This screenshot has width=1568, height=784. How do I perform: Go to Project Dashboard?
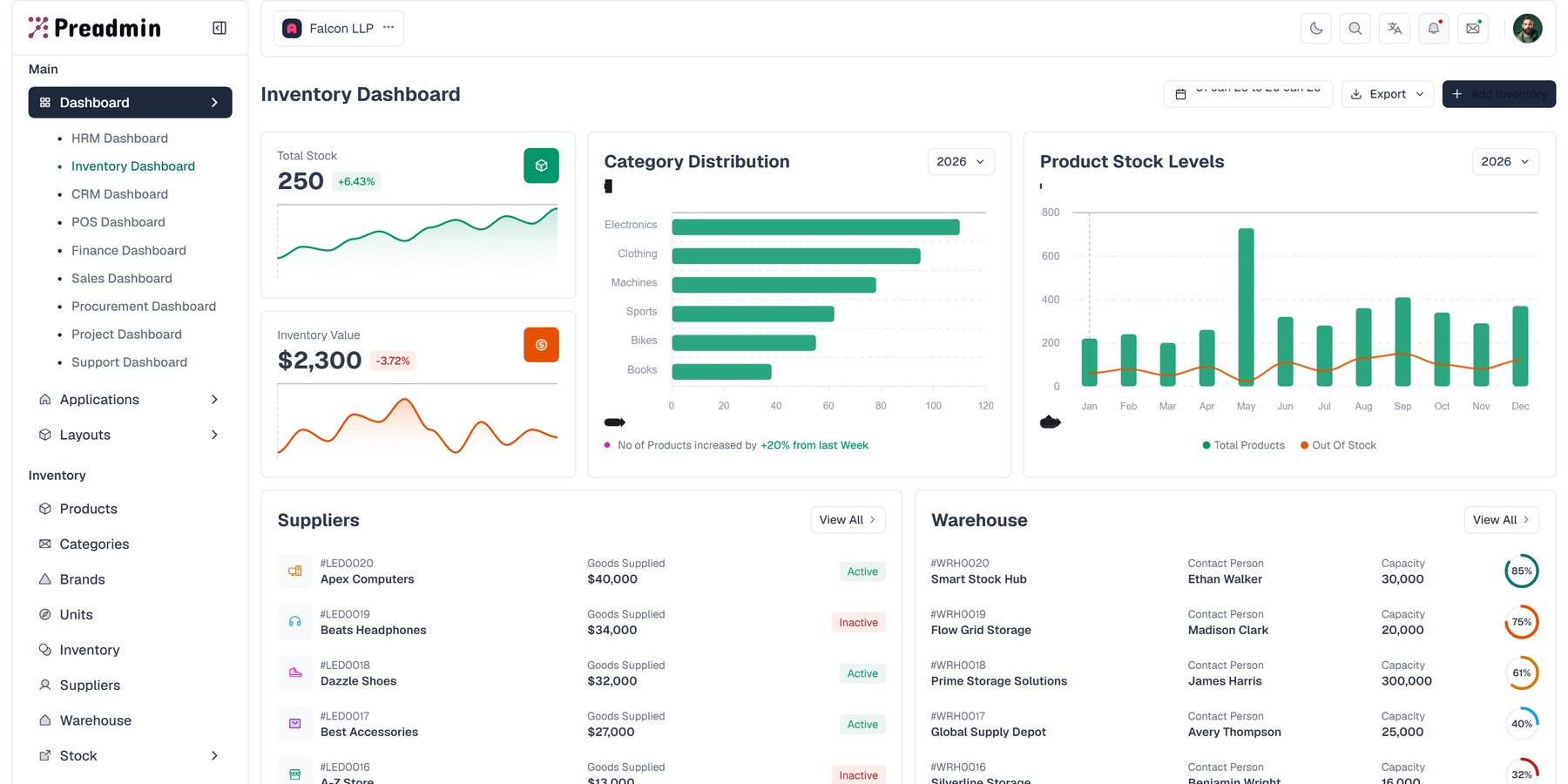pos(126,335)
